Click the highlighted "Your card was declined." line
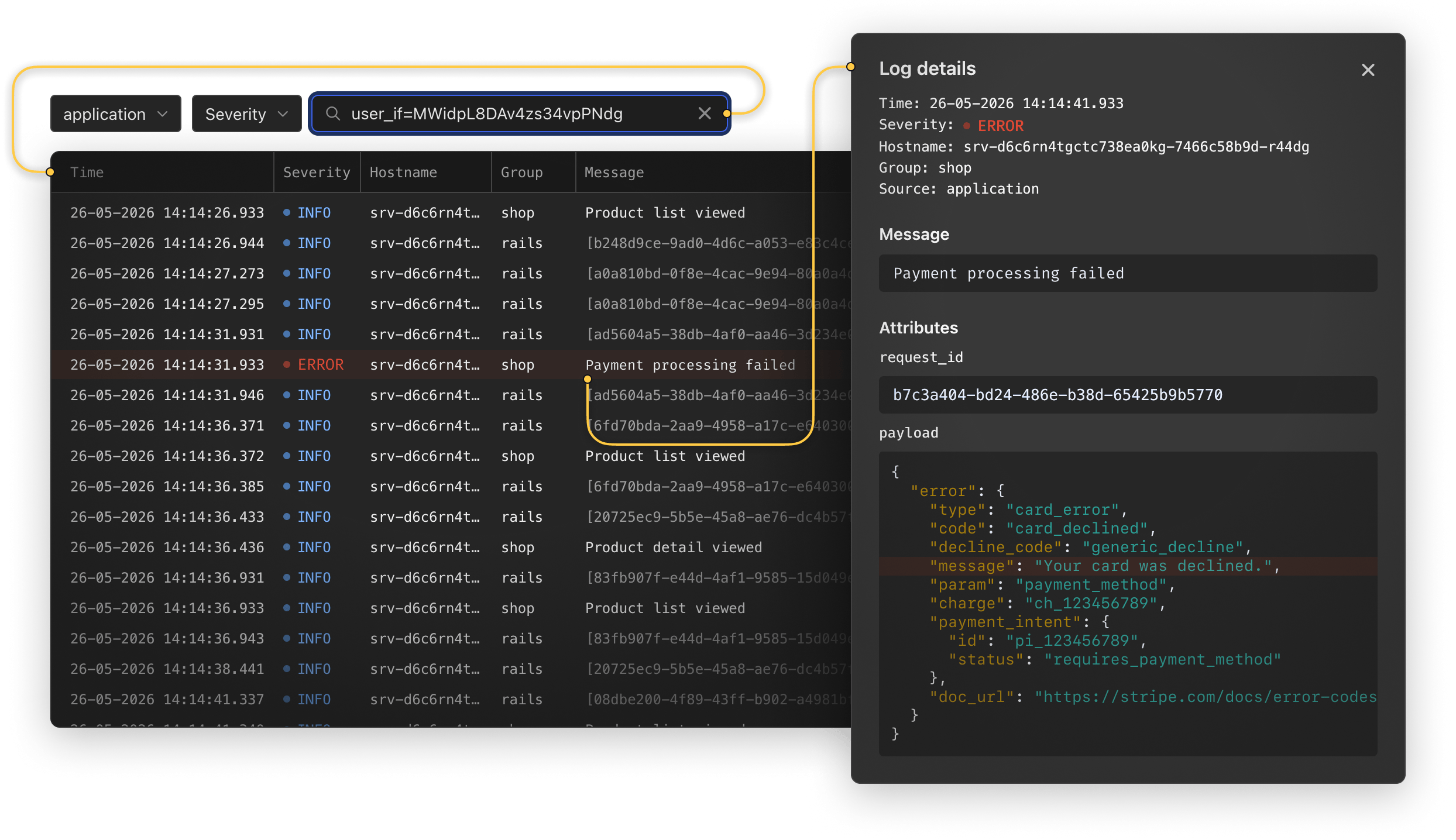Viewport: 1456px width, 840px height. pyautogui.click(x=1128, y=566)
